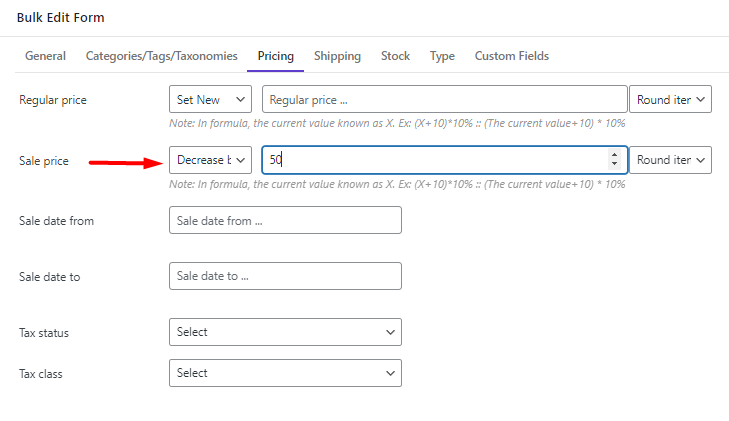Expand Sale price Decrease by dropdown
The image size is (729, 421).
pos(210,160)
